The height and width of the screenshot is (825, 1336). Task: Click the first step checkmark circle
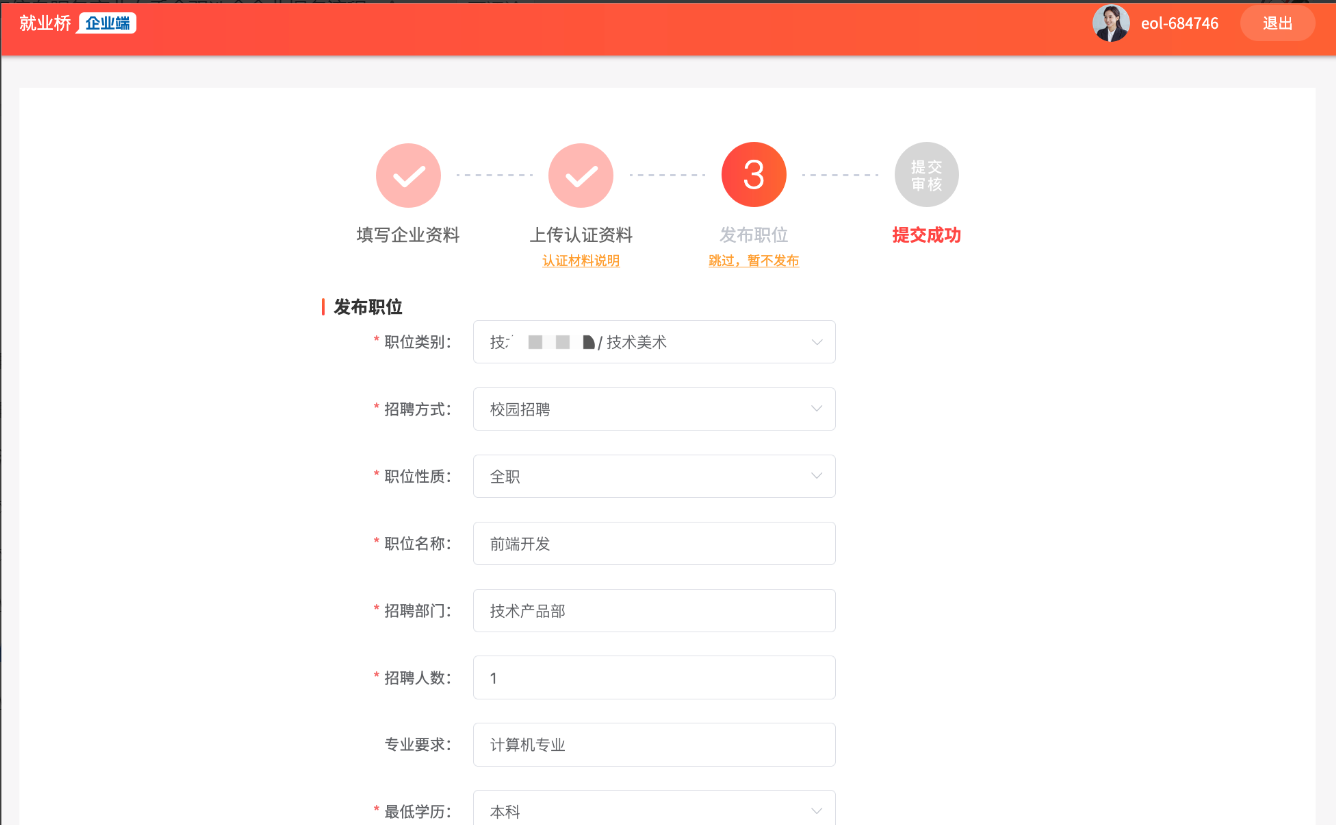408,175
